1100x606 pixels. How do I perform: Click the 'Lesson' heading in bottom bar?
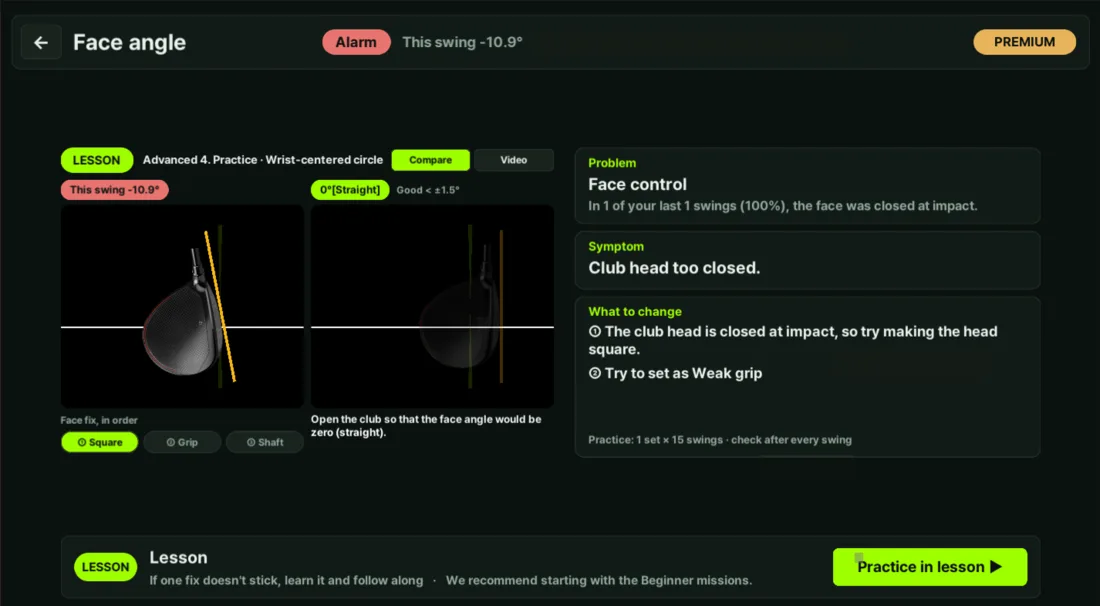(x=178, y=558)
